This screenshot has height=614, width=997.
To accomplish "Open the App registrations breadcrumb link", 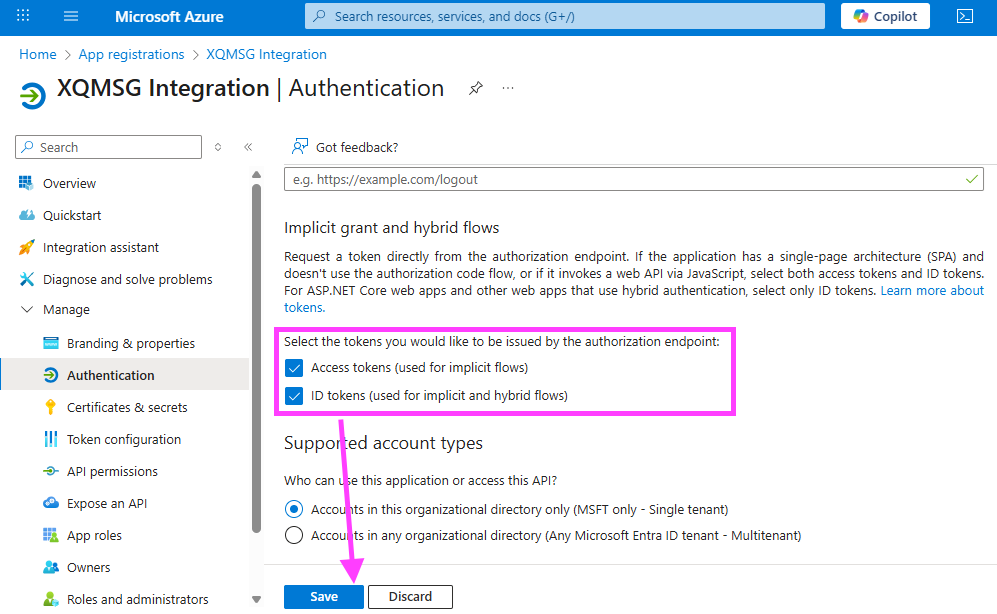I will tap(131, 54).
